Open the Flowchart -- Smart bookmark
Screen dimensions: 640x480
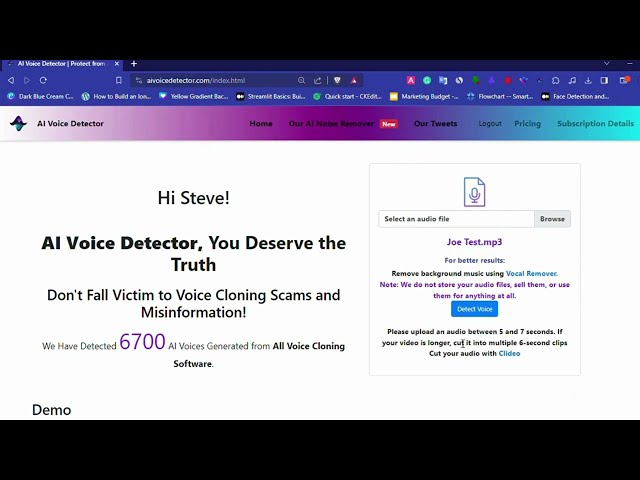coord(501,96)
